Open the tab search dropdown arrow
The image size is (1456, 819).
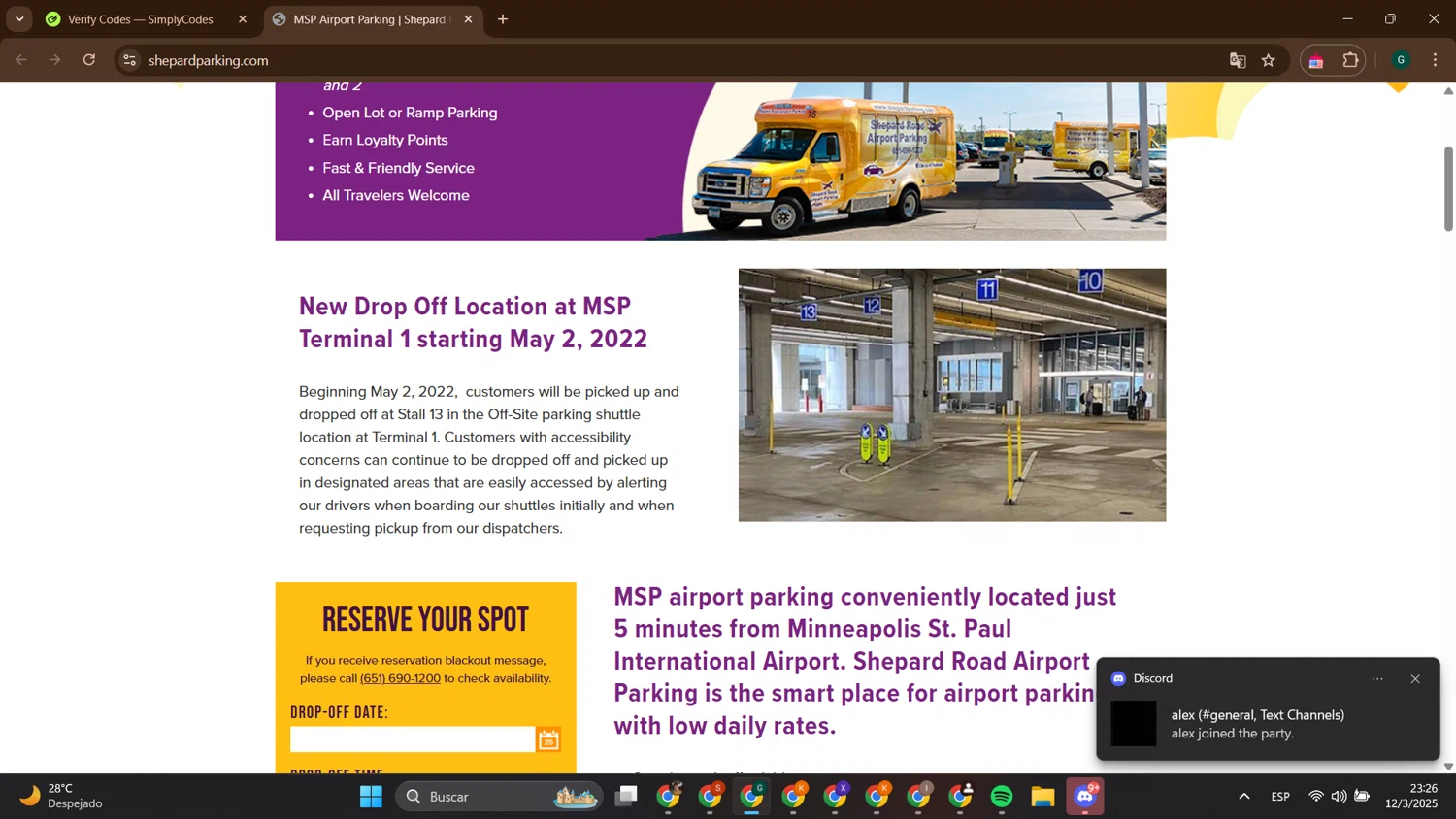[19, 19]
